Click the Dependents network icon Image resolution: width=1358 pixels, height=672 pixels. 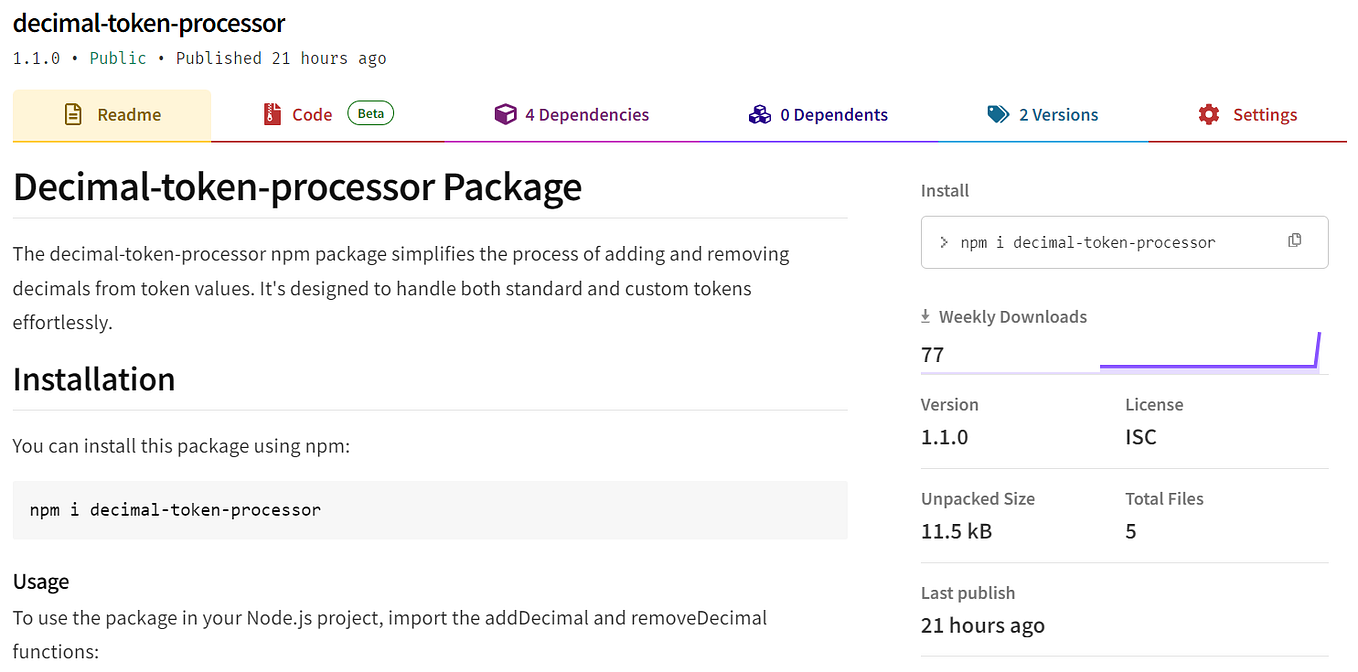760,114
